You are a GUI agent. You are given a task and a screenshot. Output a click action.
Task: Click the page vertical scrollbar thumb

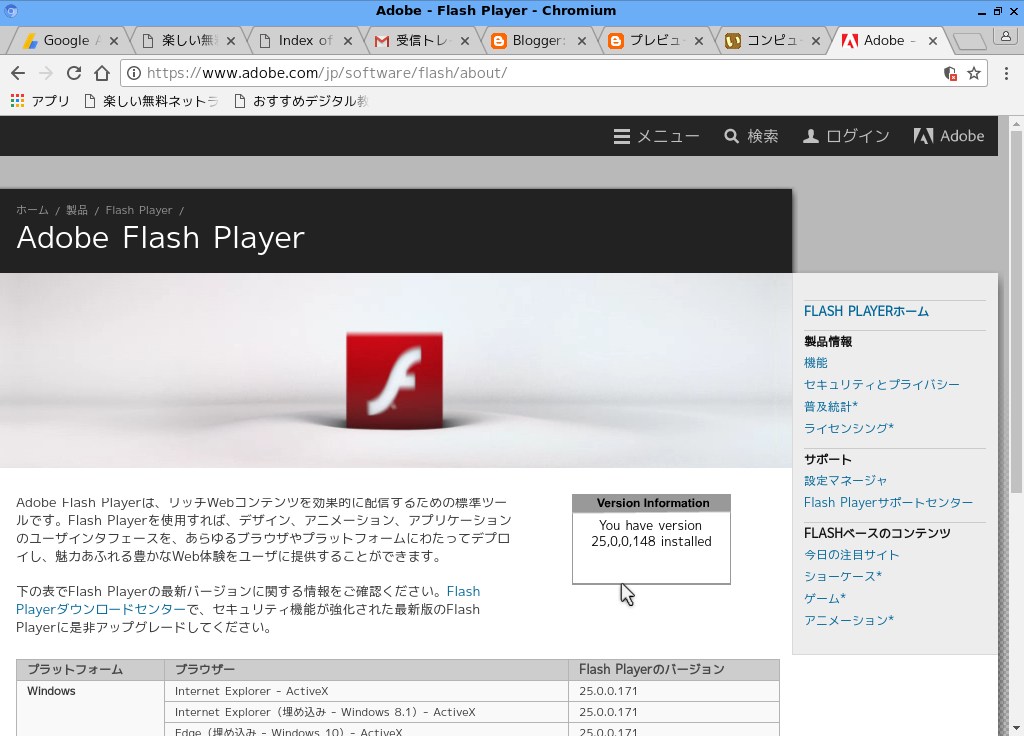(x=1016, y=312)
